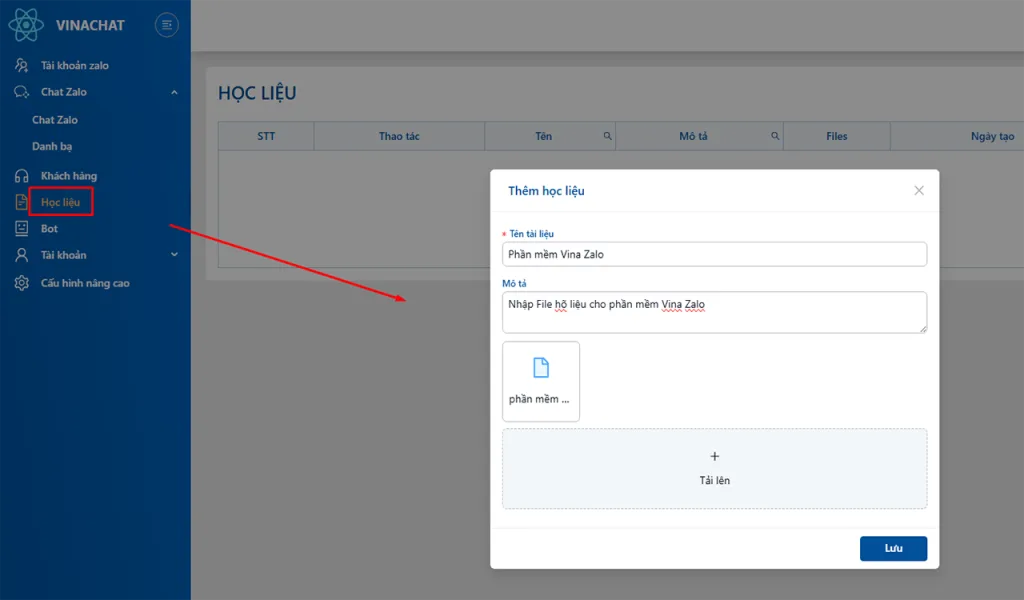This screenshot has height=600, width=1024.
Task: Collapse the Chat Zalo submenu chevron
Action: 174,92
